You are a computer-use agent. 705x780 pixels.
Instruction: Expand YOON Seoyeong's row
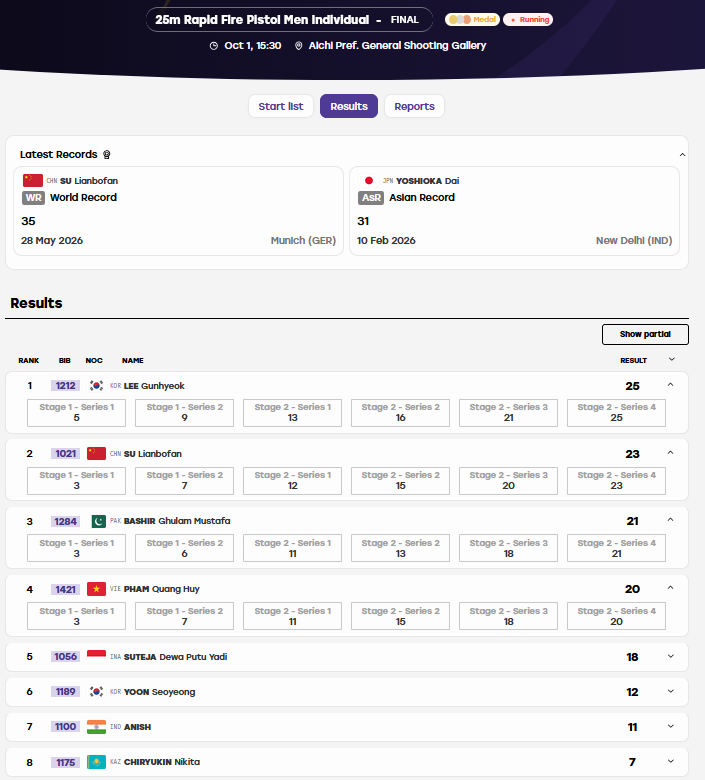[x=671, y=691]
